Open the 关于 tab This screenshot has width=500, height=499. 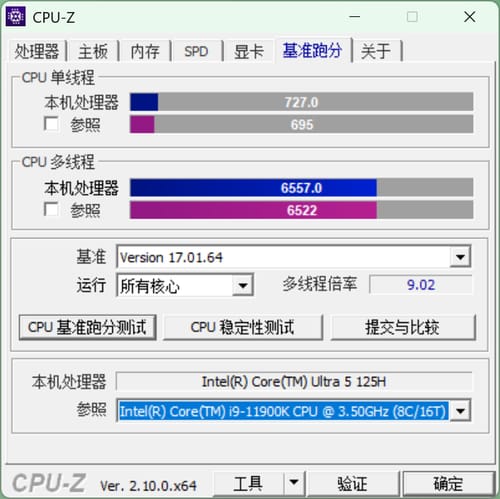tap(376, 51)
